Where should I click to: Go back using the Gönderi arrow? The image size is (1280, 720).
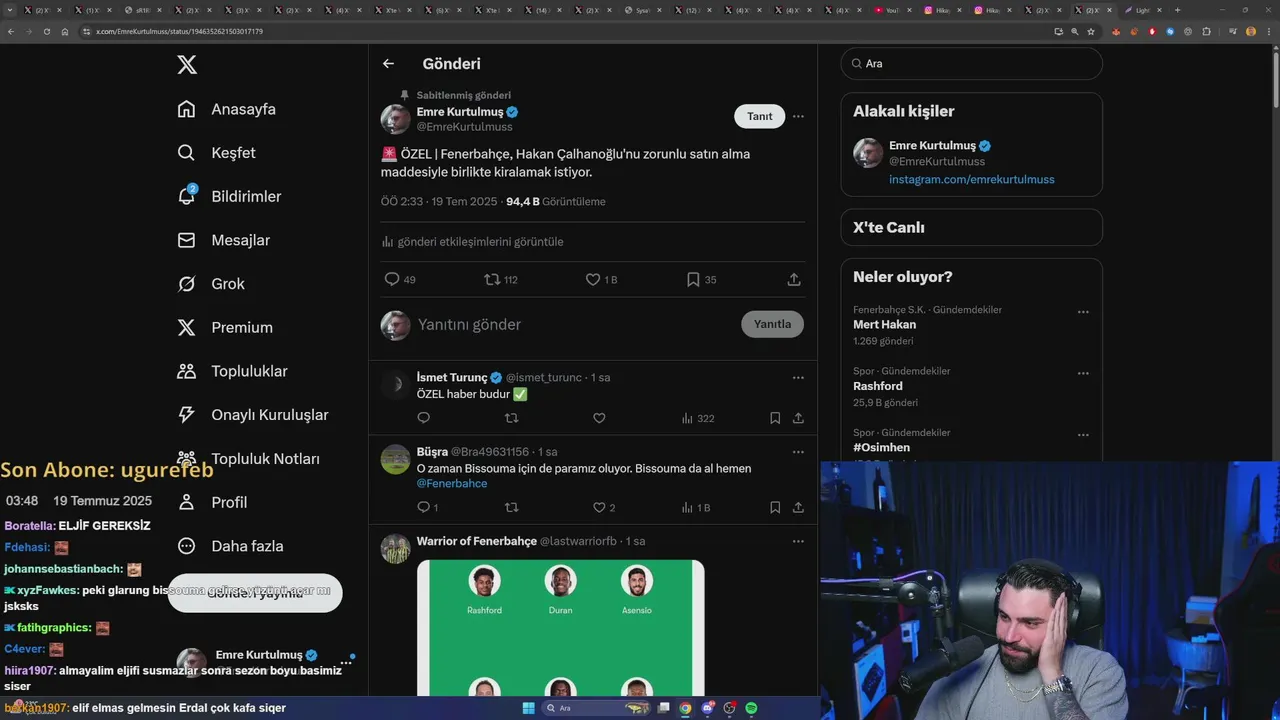tap(388, 64)
